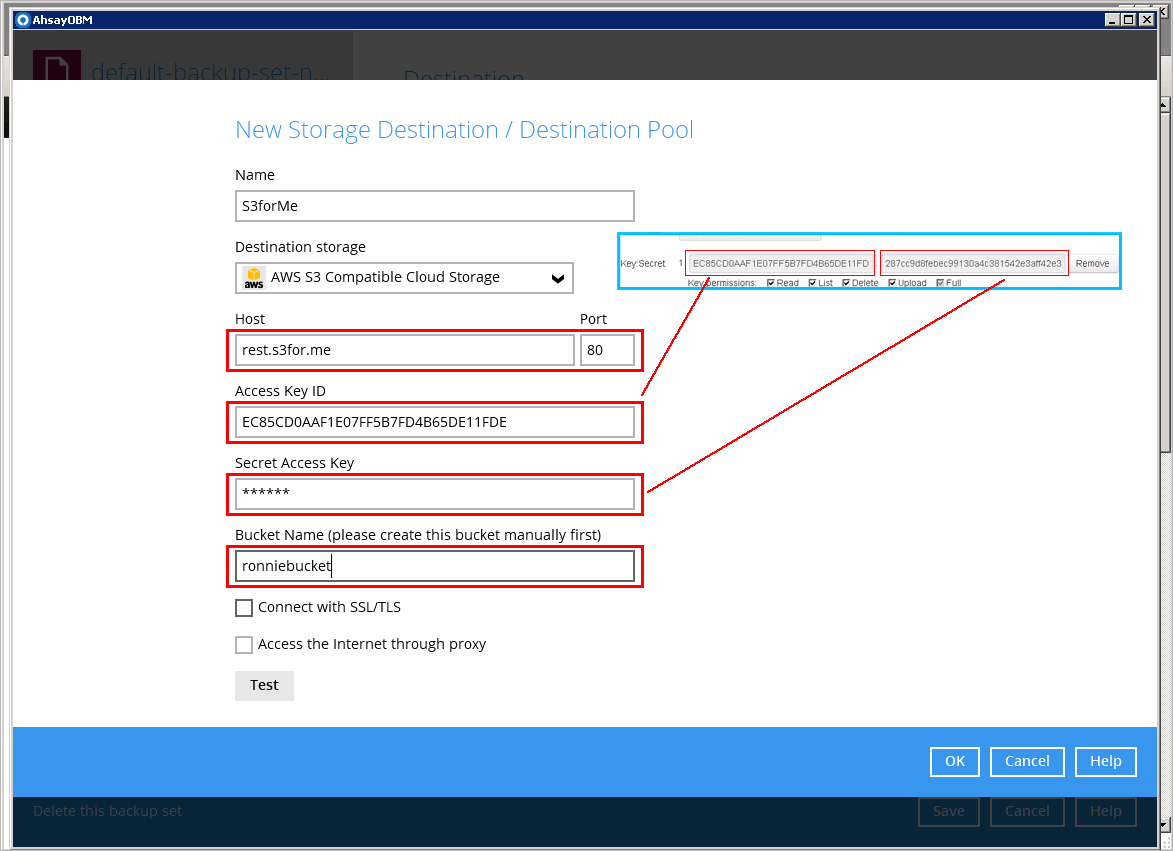Enable Access the Internet through proxy
This screenshot has width=1173, height=851.
[x=244, y=645]
